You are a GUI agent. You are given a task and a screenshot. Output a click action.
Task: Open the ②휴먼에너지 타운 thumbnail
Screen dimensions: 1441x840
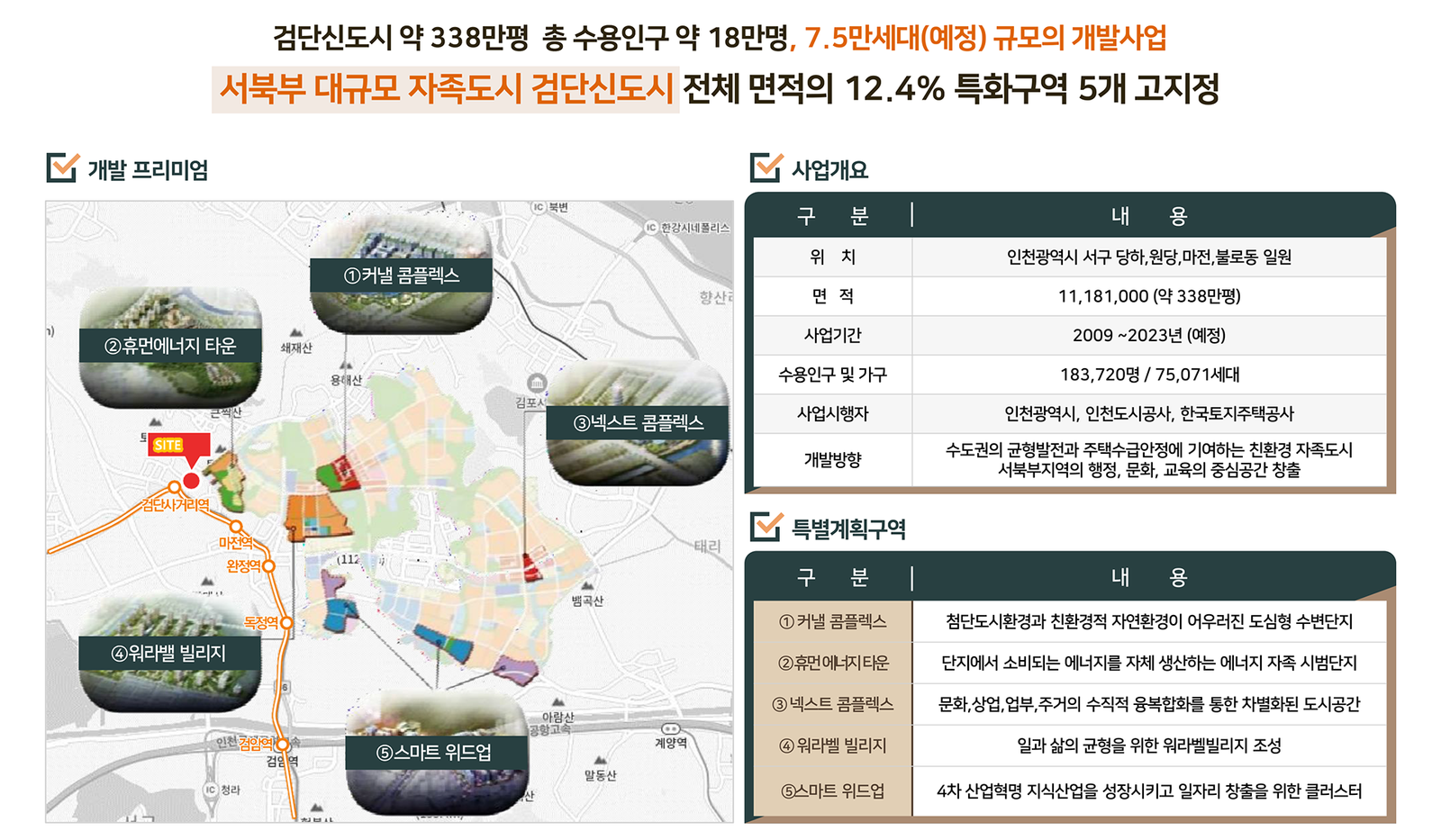(x=170, y=347)
